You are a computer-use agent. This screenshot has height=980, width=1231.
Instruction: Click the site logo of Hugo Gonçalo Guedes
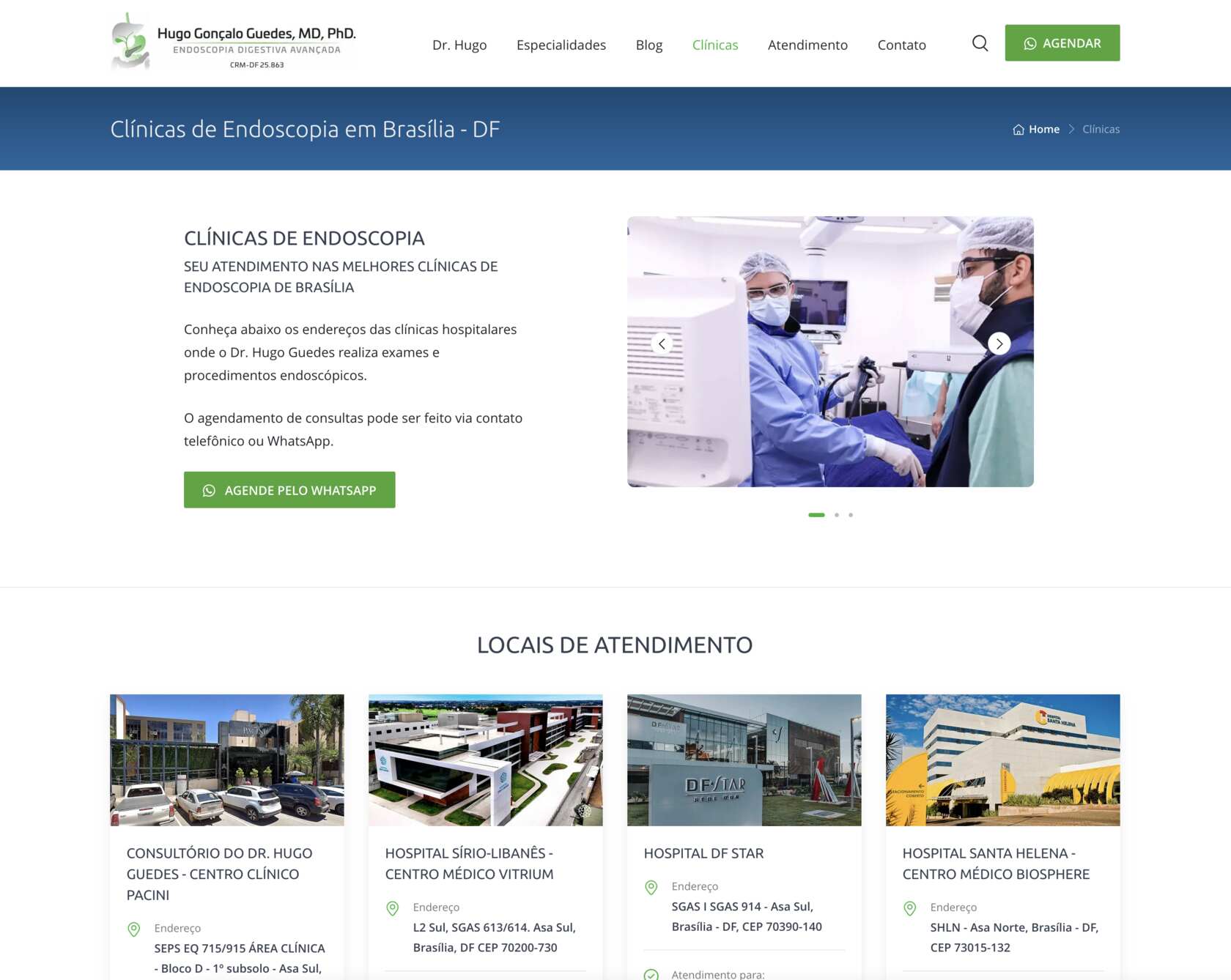pyautogui.click(x=234, y=42)
